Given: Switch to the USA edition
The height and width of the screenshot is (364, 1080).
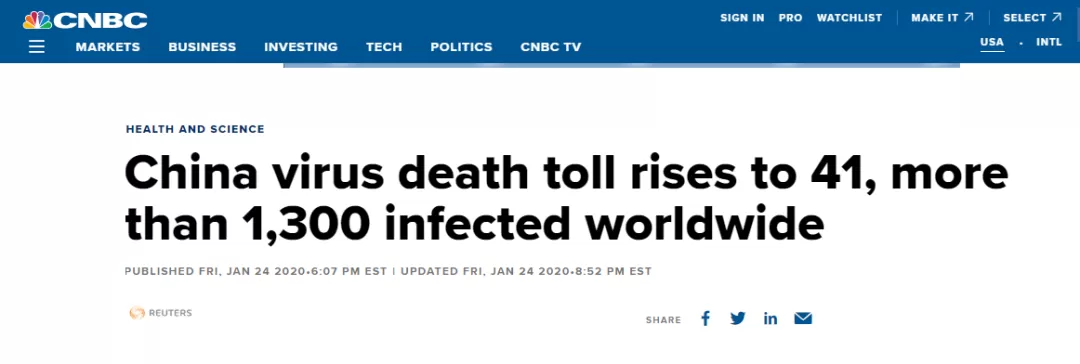Looking at the screenshot, I should click(x=992, y=42).
